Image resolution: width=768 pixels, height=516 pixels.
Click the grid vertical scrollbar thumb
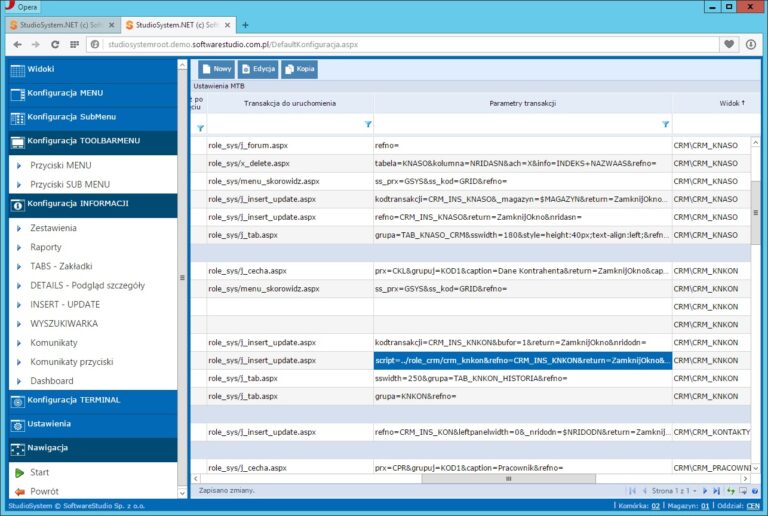tap(756, 212)
